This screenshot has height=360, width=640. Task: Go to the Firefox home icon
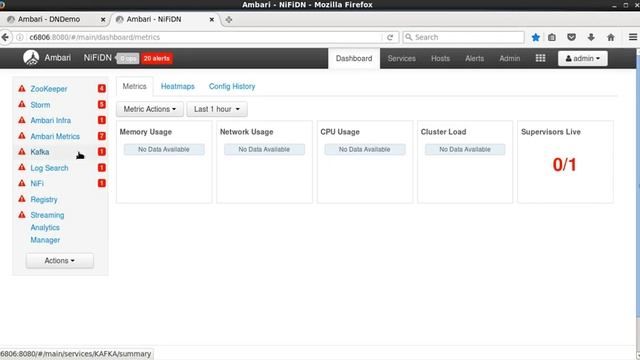[611, 37]
